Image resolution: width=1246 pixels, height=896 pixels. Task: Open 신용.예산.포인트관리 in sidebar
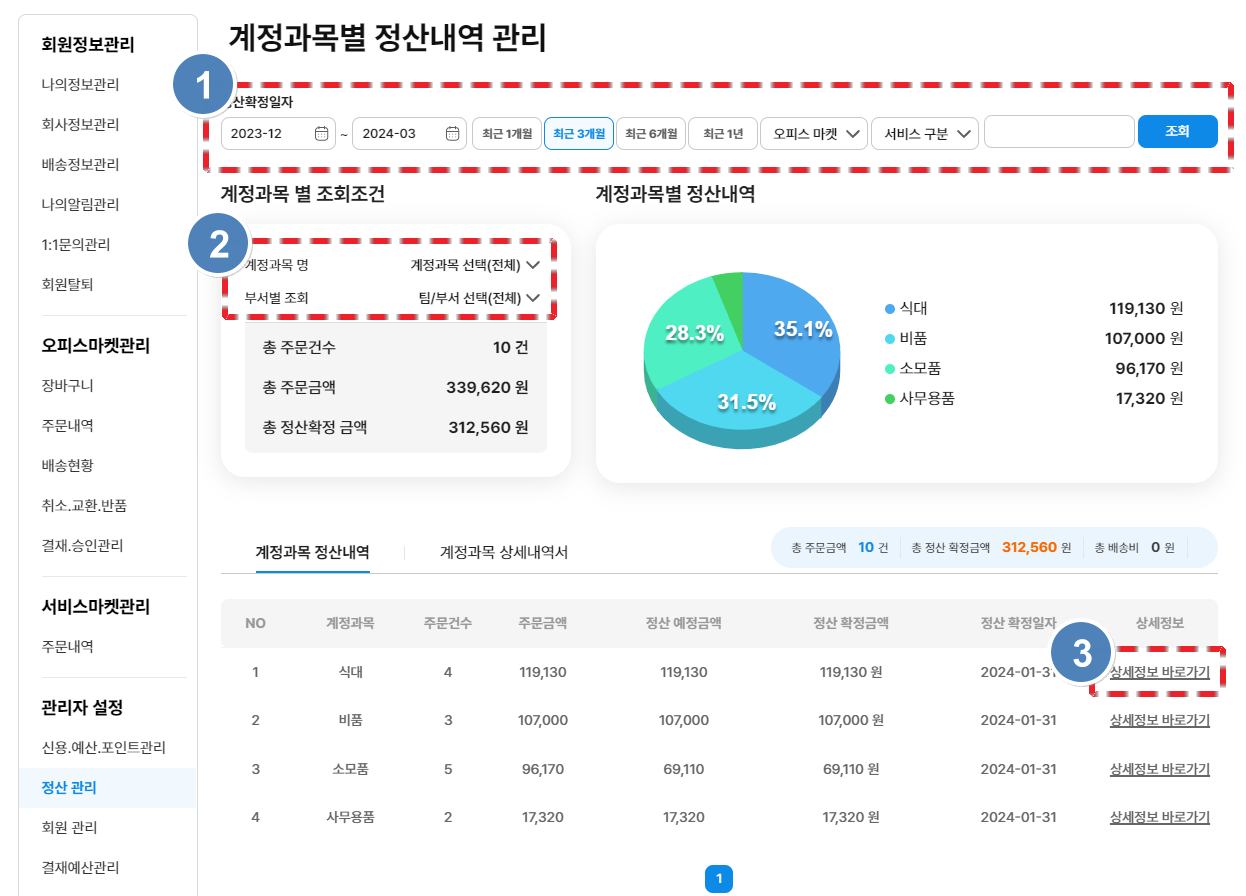[104, 747]
